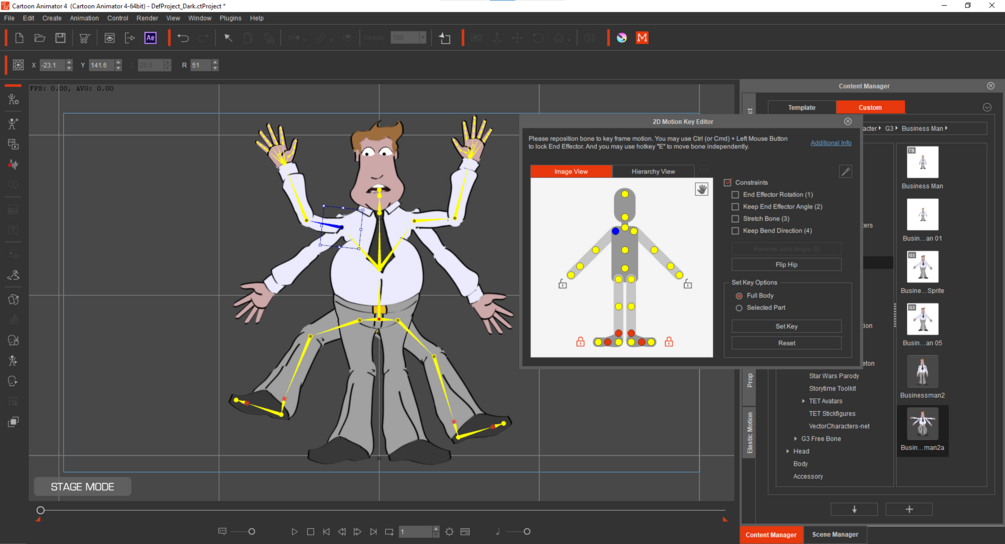Screen dimensions: 1005x544
Task: Click the timeline scrubber playhead
Action: pos(40,511)
